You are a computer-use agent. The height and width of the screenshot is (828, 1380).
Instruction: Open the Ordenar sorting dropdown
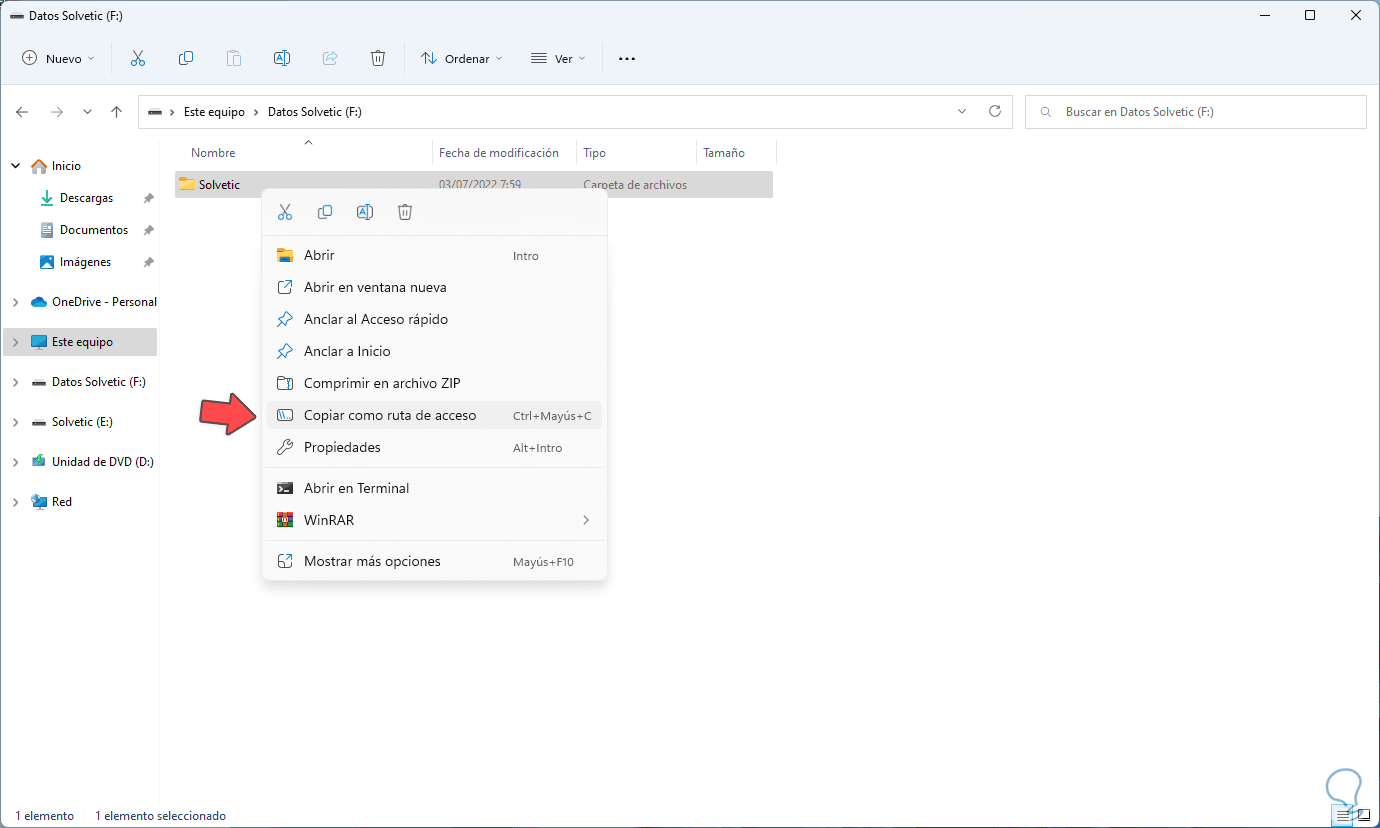pos(461,59)
